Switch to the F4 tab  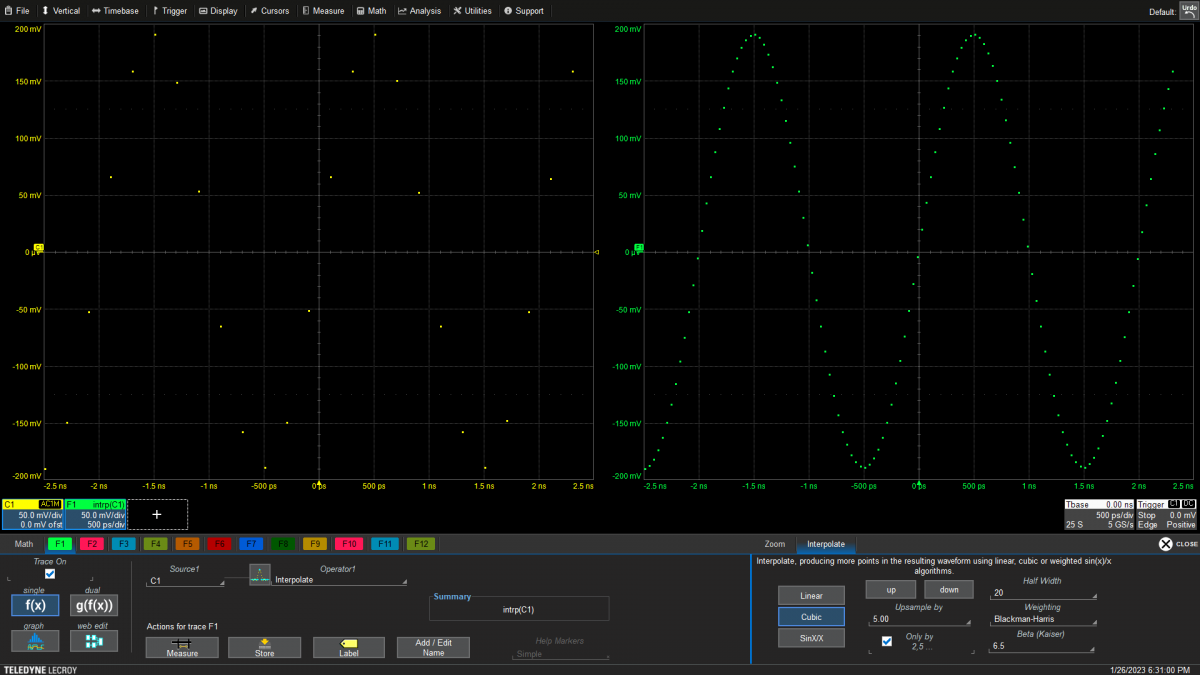pos(155,544)
